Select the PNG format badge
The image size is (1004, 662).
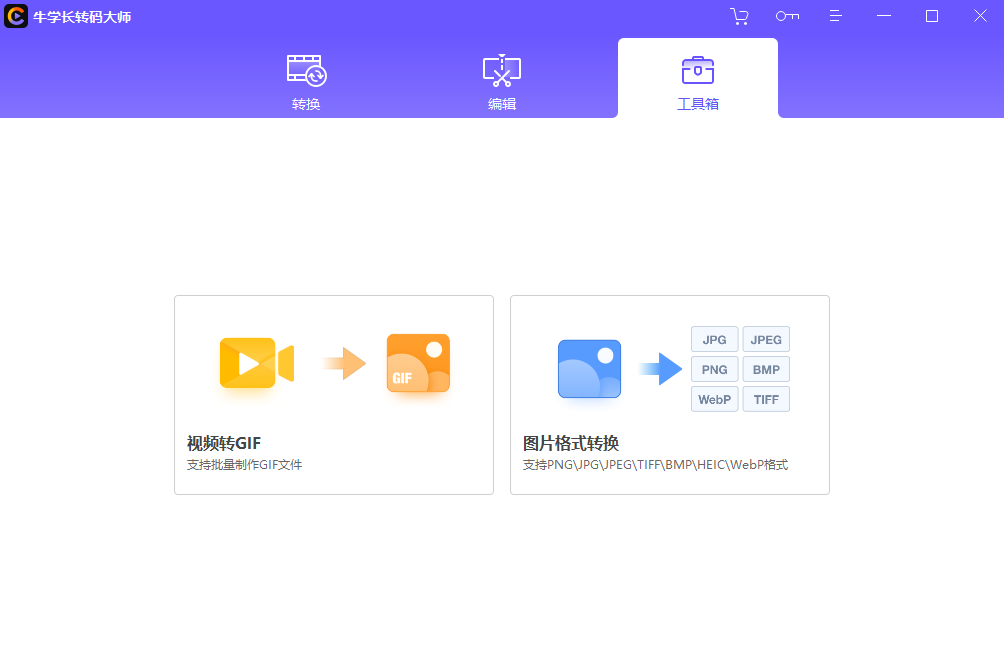[x=714, y=369]
